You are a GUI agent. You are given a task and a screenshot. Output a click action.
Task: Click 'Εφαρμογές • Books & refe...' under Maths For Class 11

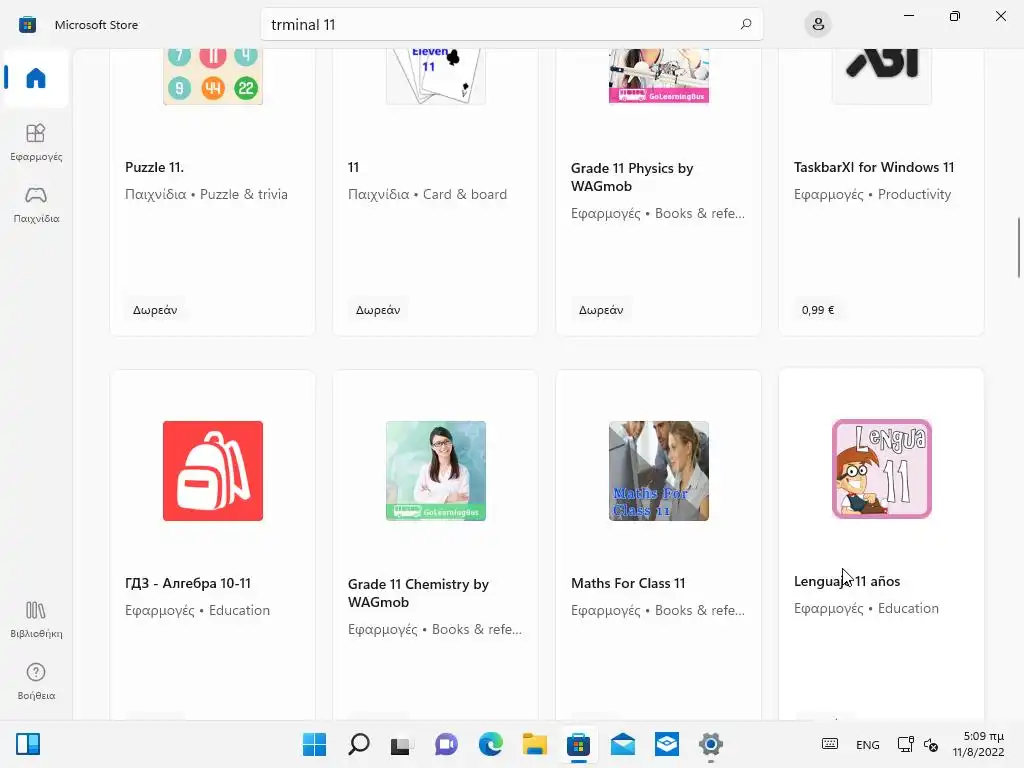click(x=658, y=610)
